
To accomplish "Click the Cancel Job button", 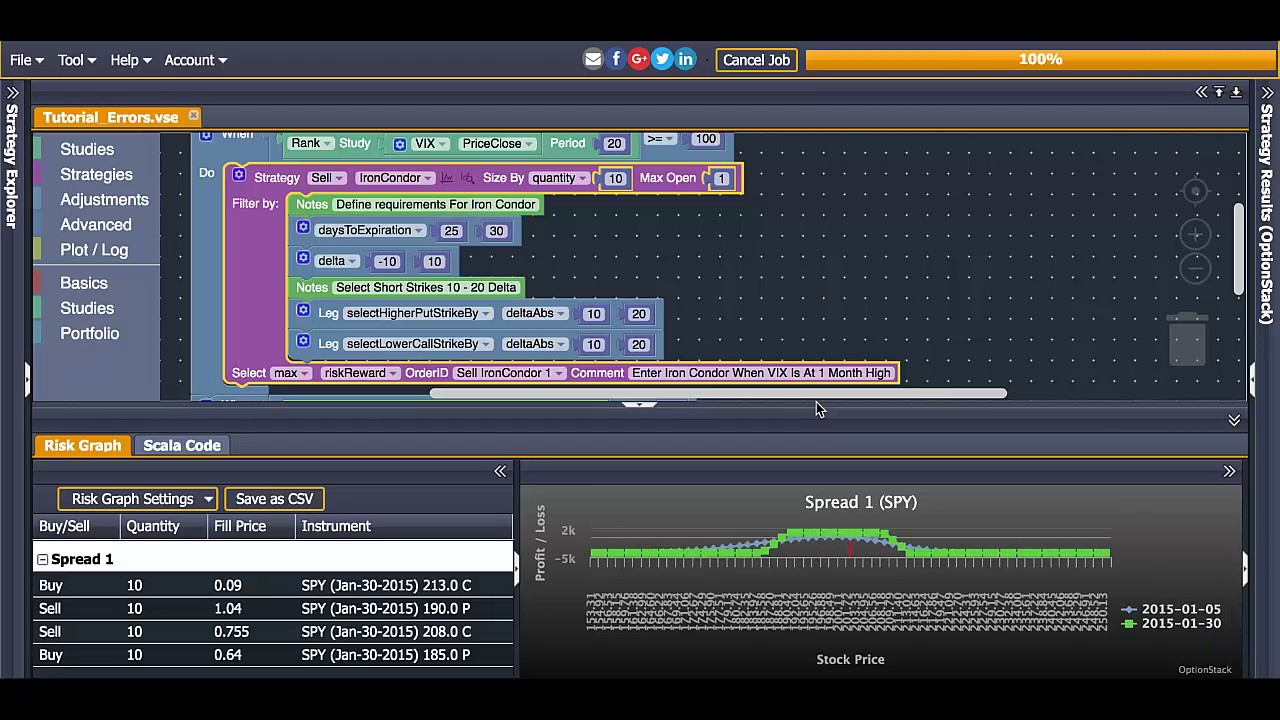I will 757,60.
